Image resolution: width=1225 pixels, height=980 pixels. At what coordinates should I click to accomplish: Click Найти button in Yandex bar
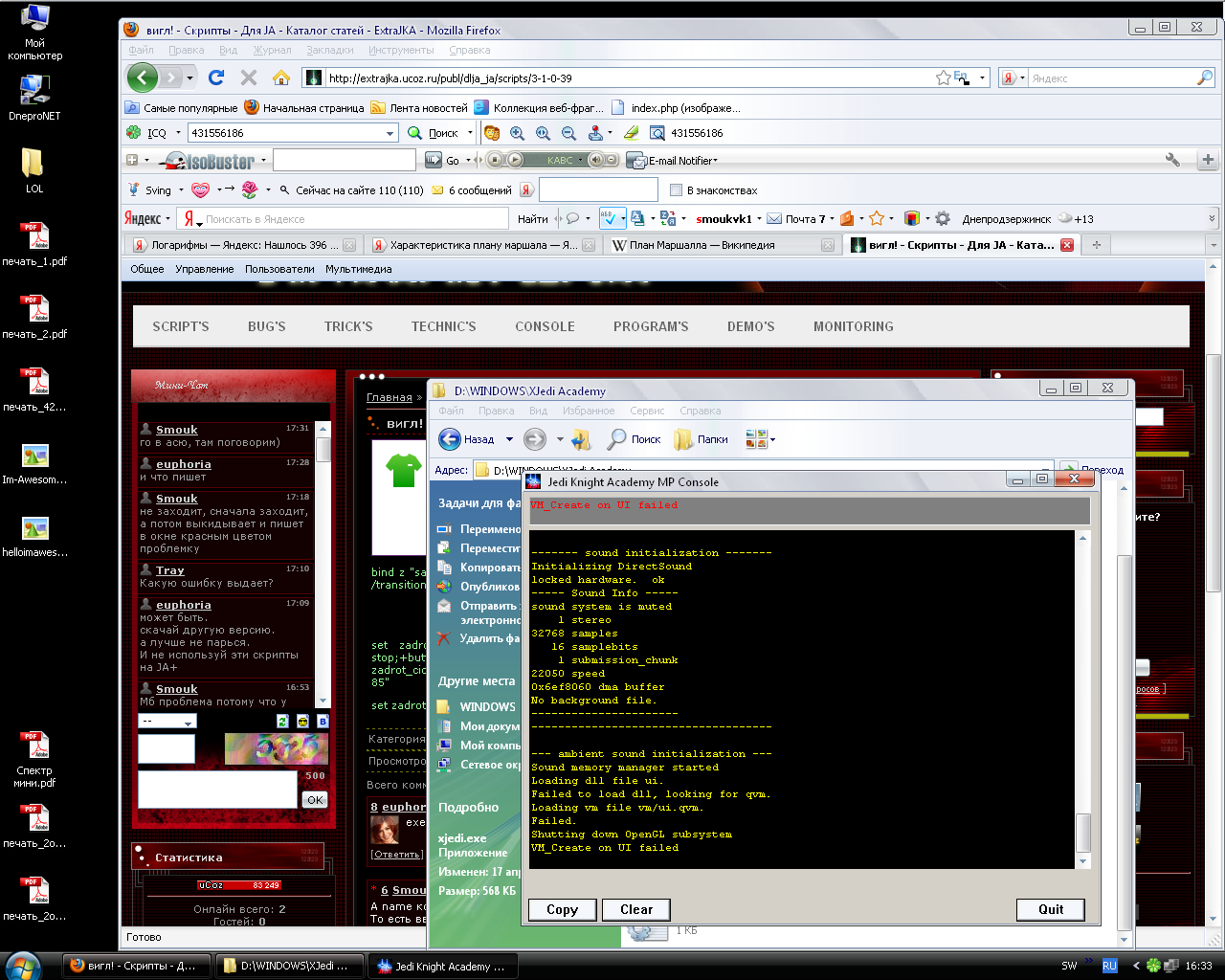532,218
